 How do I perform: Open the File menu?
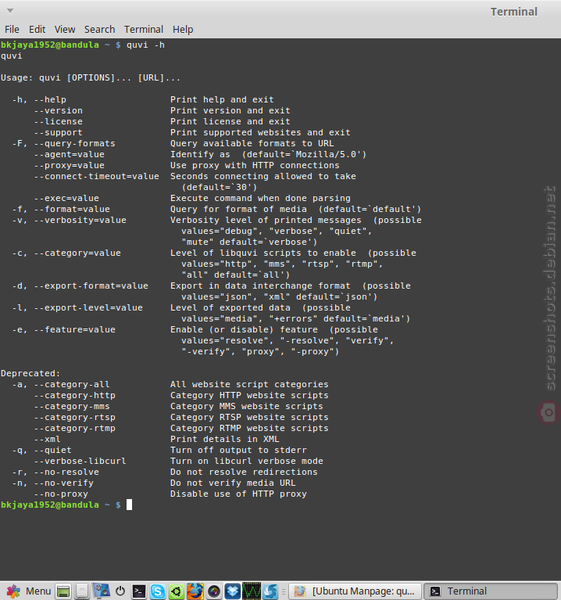[11, 29]
